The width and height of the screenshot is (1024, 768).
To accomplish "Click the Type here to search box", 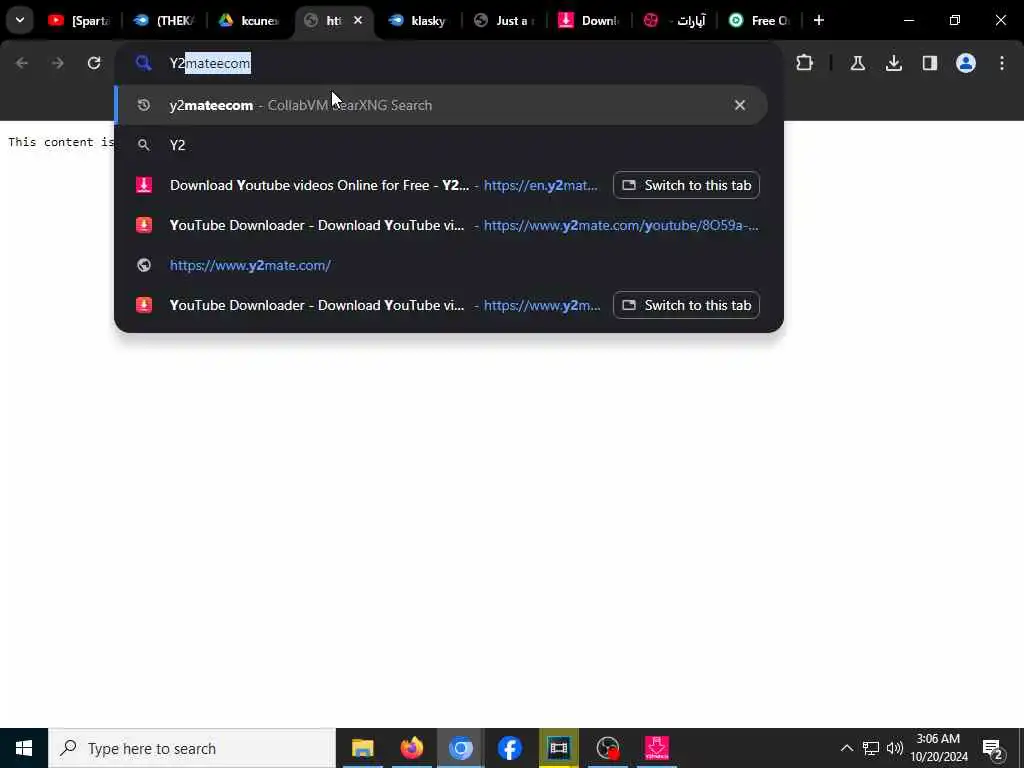I will pos(192,748).
